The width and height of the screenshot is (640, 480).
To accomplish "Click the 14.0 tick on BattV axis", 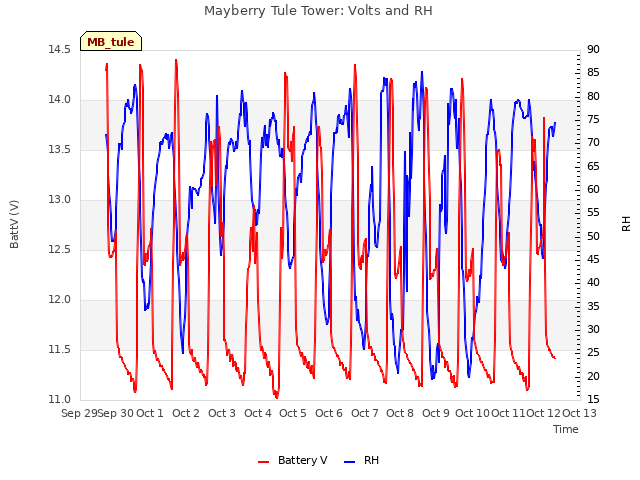I will coord(59,100).
